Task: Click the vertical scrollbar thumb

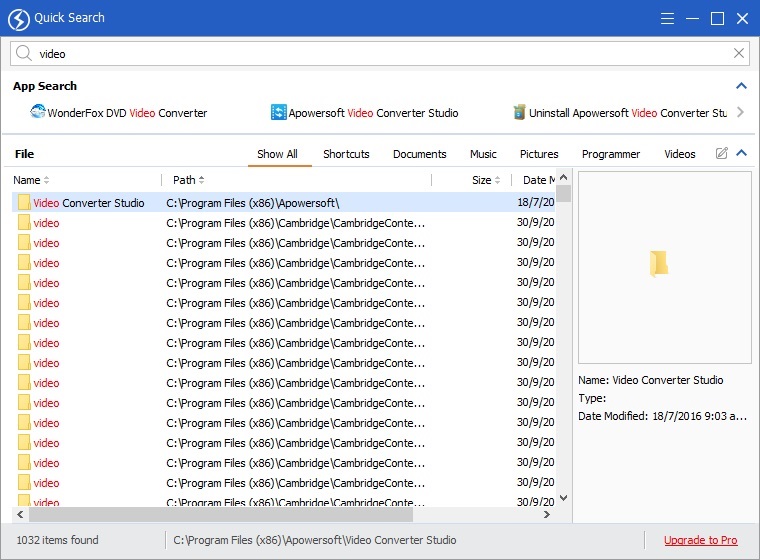Action: click(563, 193)
